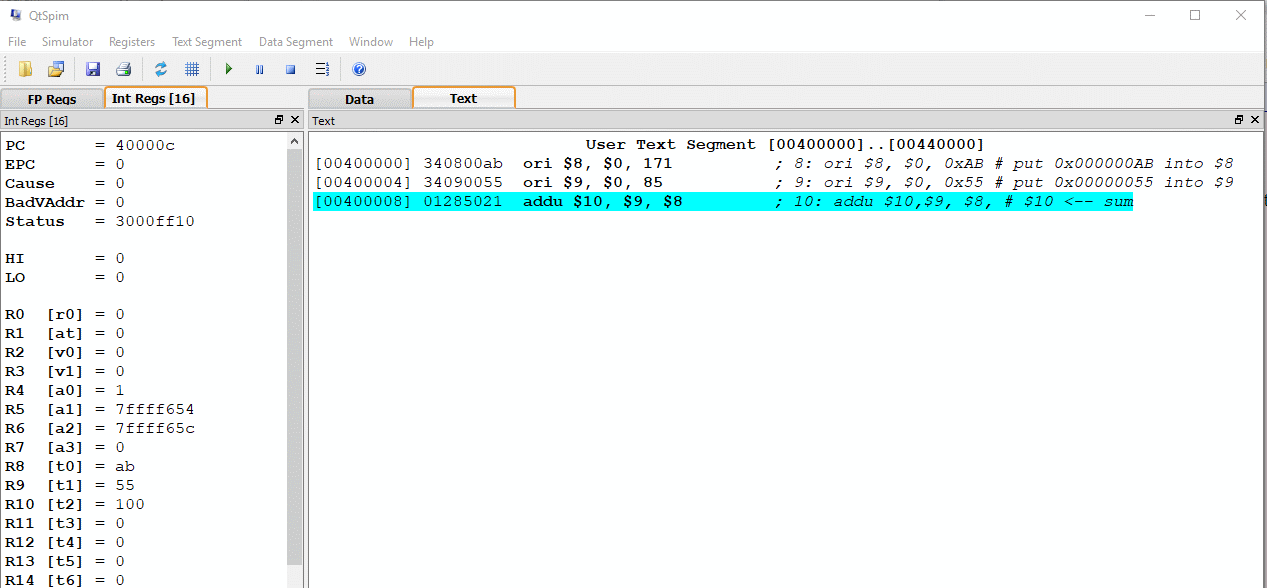Select the highlighted addu $10 instruction line

click(x=722, y=202)
